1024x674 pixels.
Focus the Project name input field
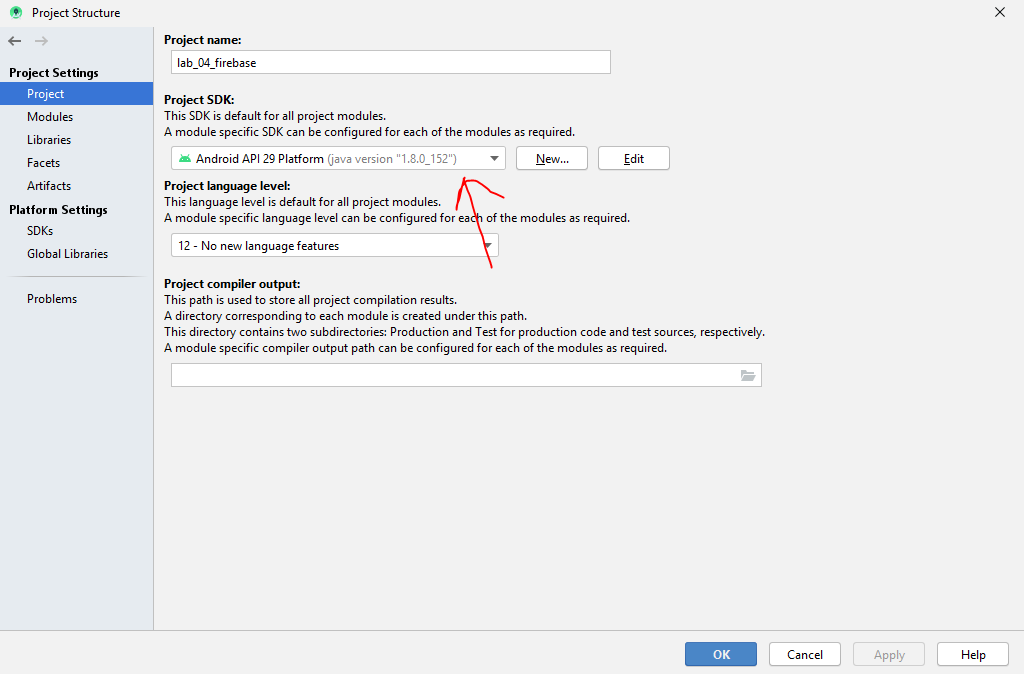[x=391, y=63]
